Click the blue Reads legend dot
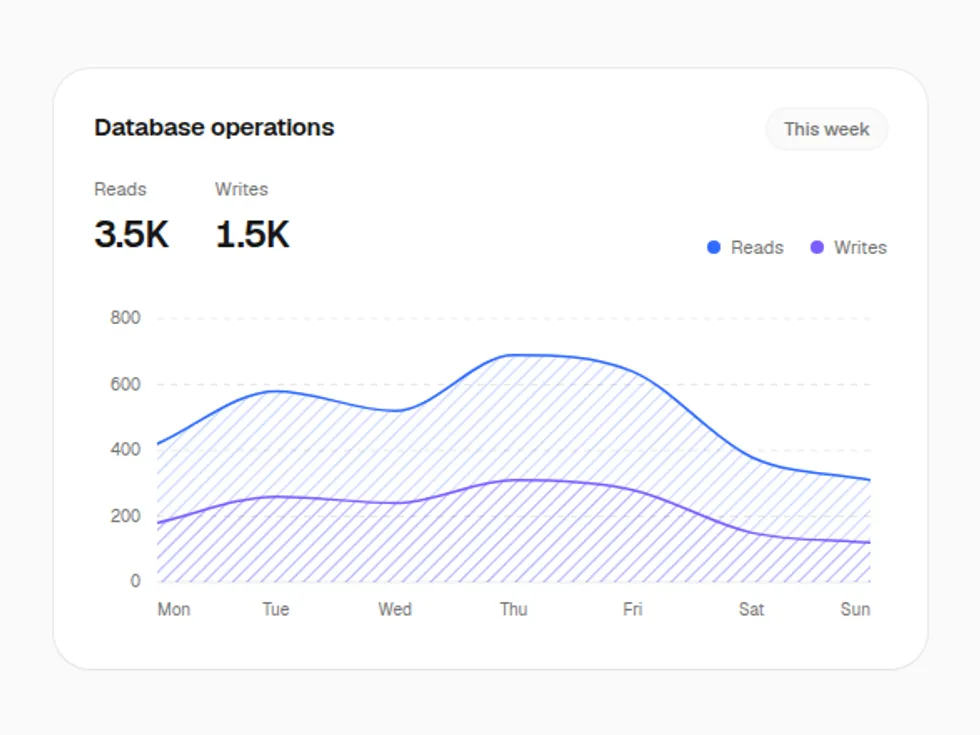The height and width of the screenshot is (735, 980). click(x=714, y=248)
